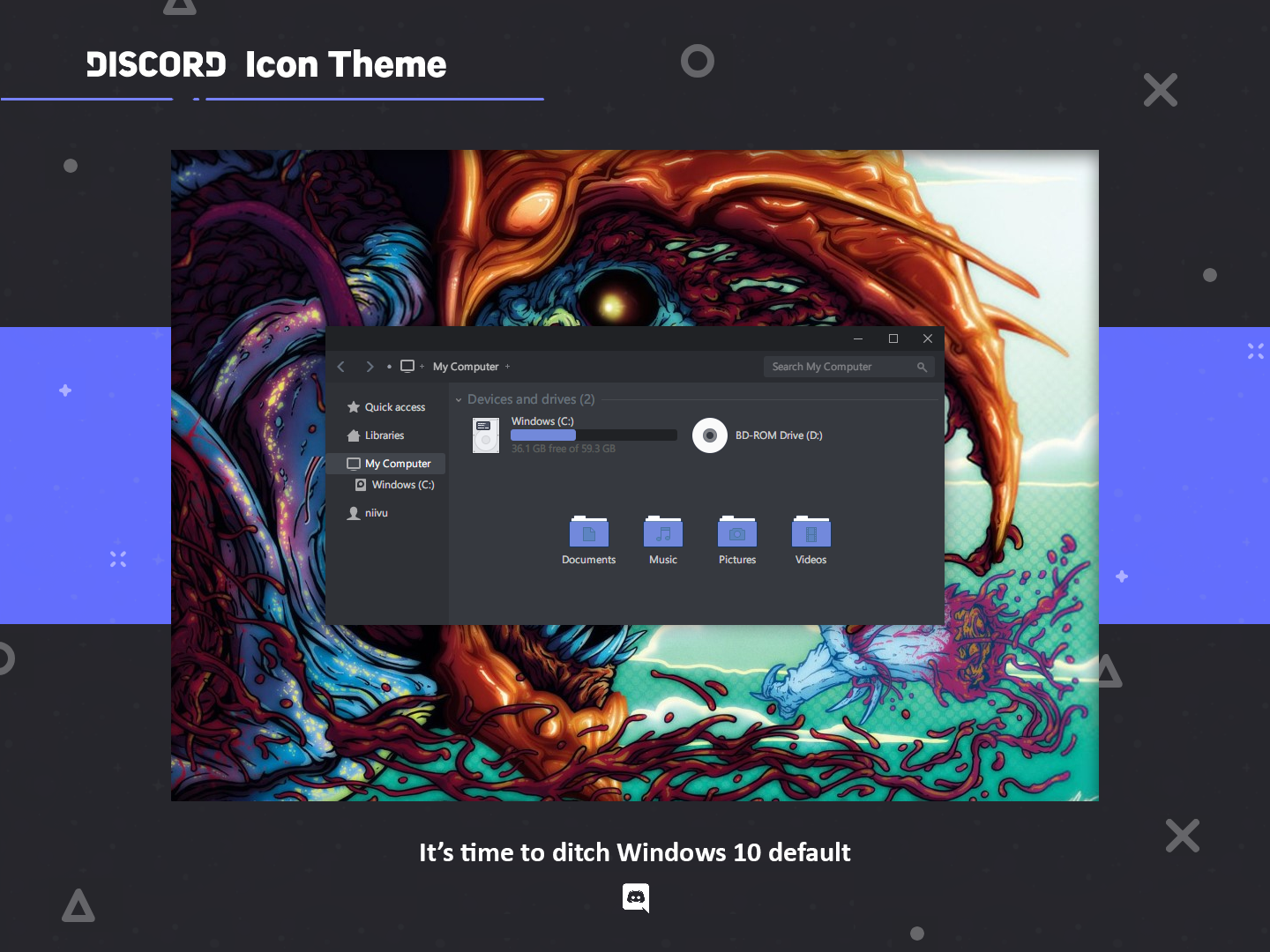The width and height of the screenshot is (1270, 952).
Task: Click the search magnifier icon
Action: pos(922,367)
